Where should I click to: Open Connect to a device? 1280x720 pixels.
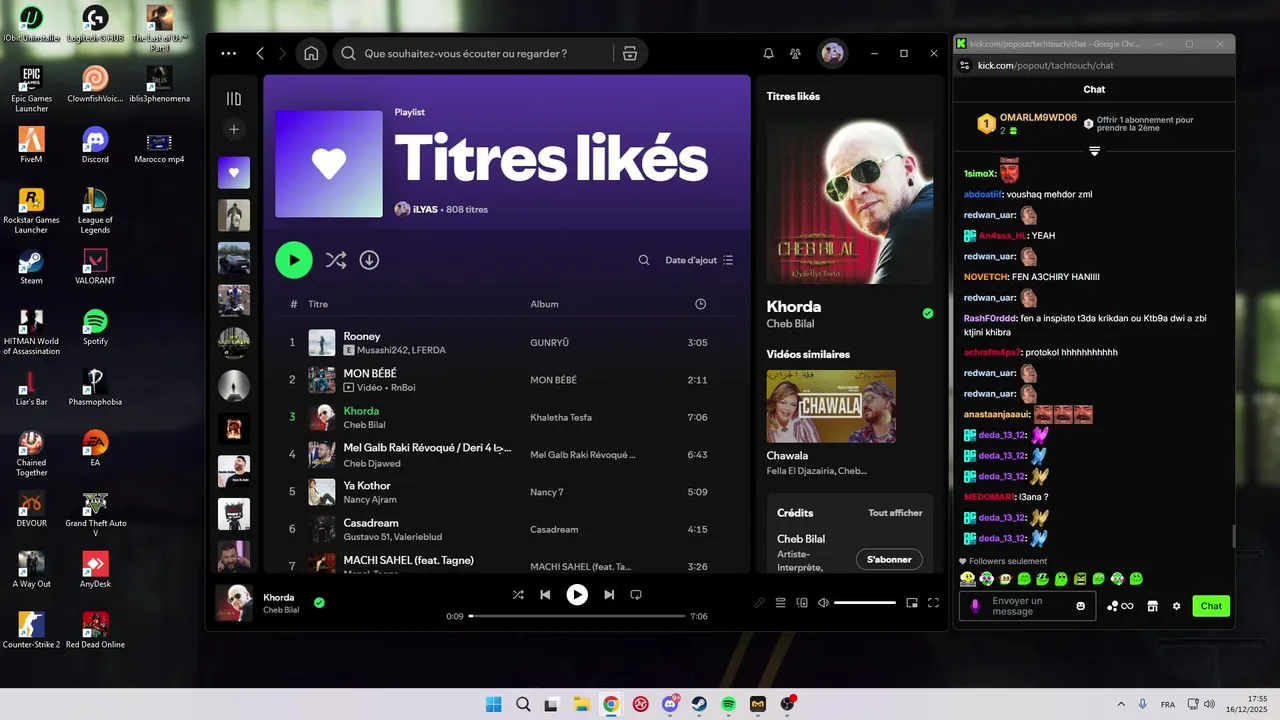(x=802, y=603)
